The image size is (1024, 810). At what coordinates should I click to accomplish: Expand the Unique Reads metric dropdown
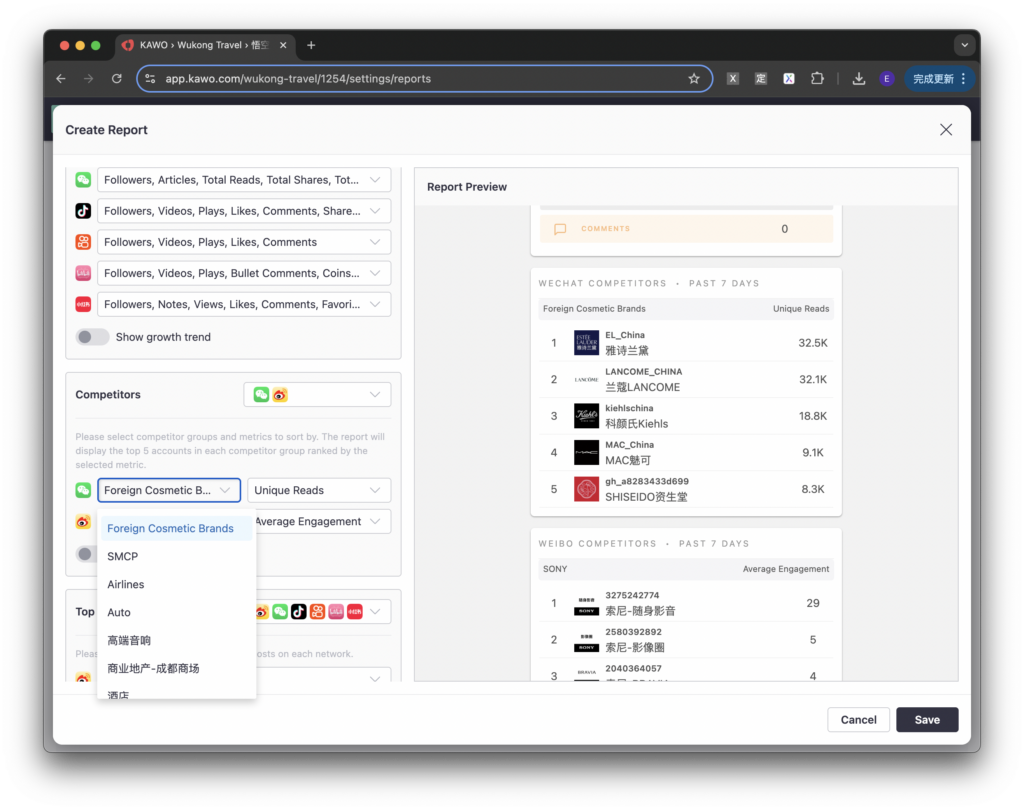pyautogui.click(x=318, y=490)
